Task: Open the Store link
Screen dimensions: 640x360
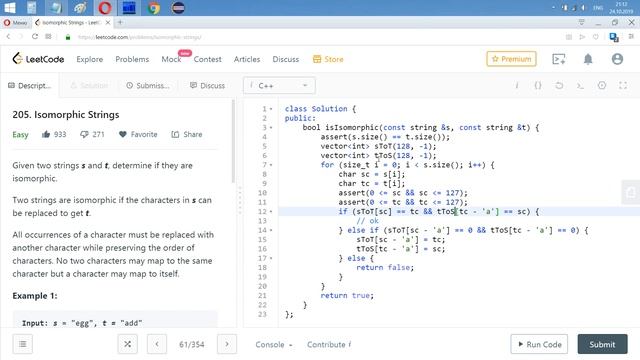Action: coord(328,59)
